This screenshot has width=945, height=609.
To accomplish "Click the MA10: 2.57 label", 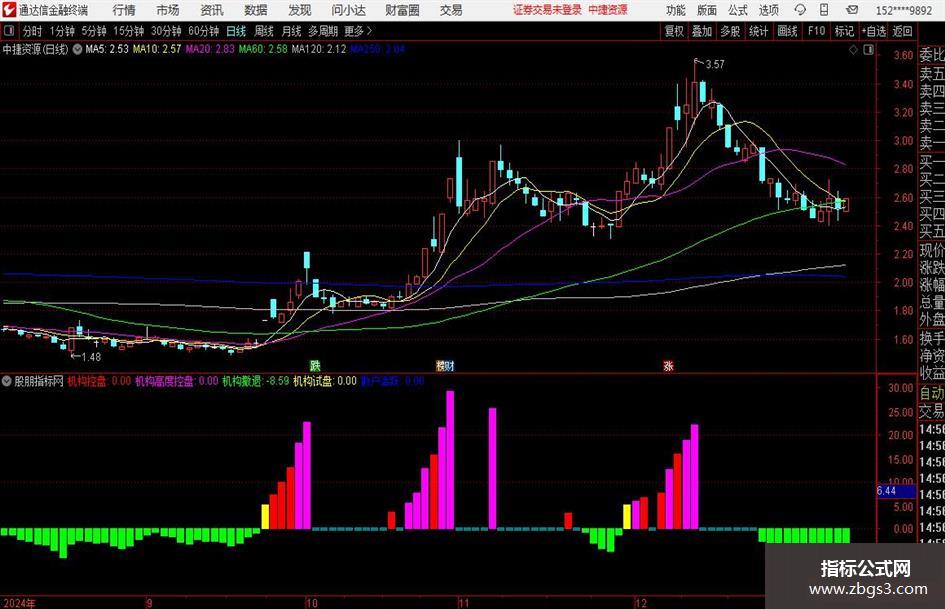I will (157, 49).
